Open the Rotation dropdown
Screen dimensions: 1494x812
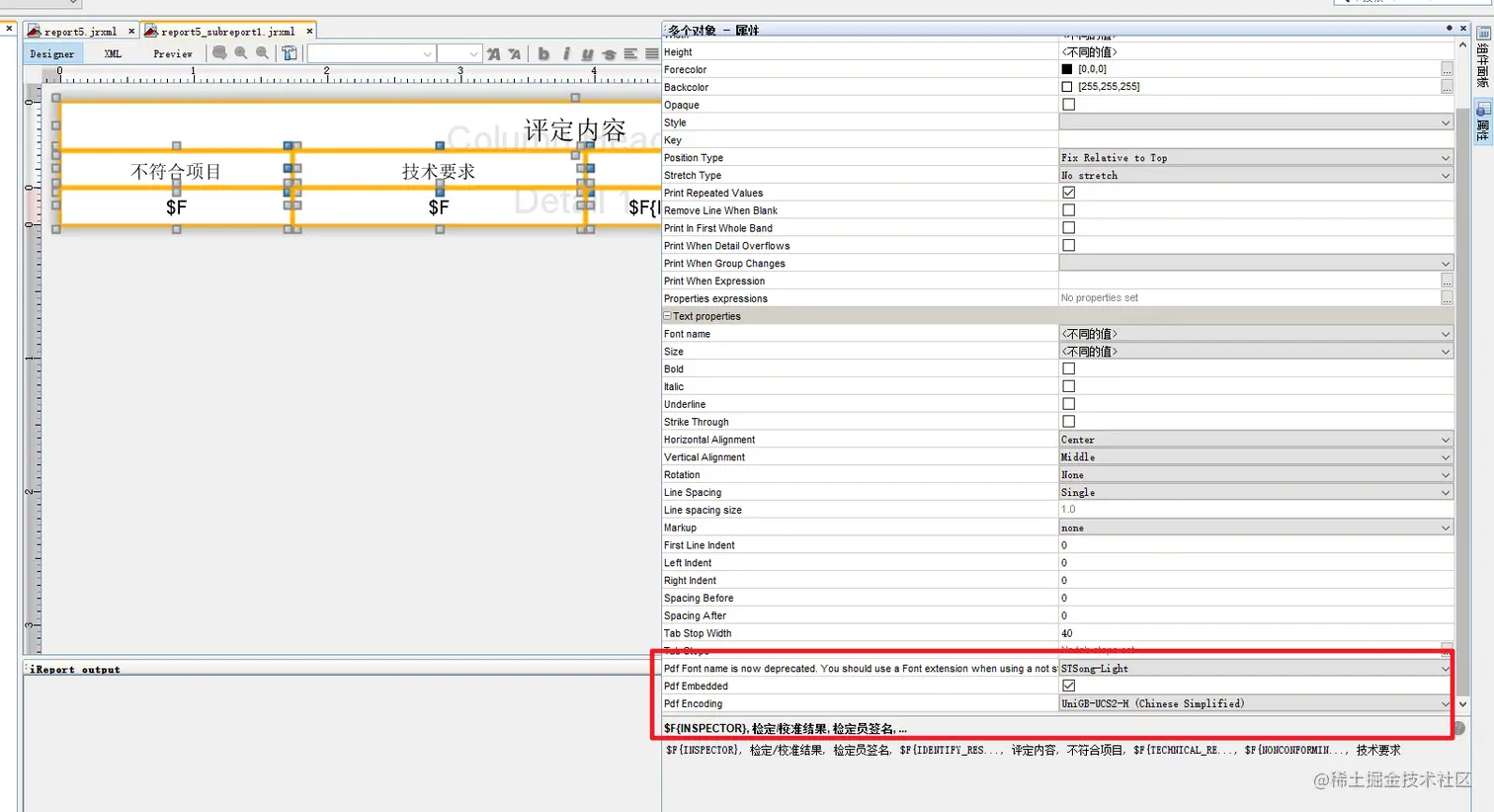click(x=1256, y=475)
